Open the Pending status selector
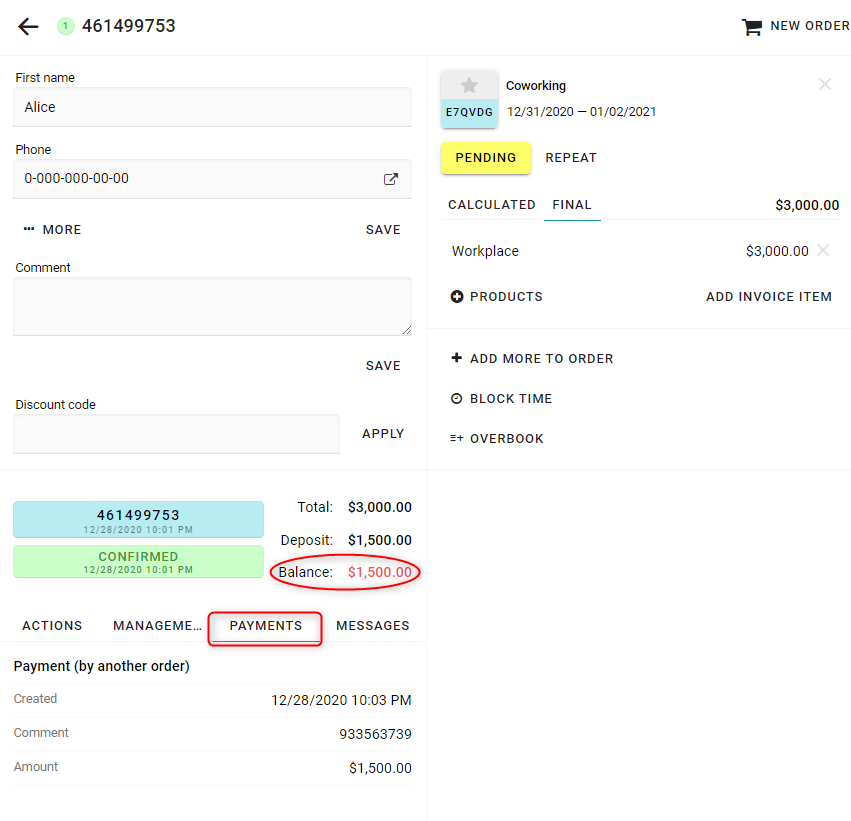Viewport: 851px width, 821px height. [x=486, y=158]
